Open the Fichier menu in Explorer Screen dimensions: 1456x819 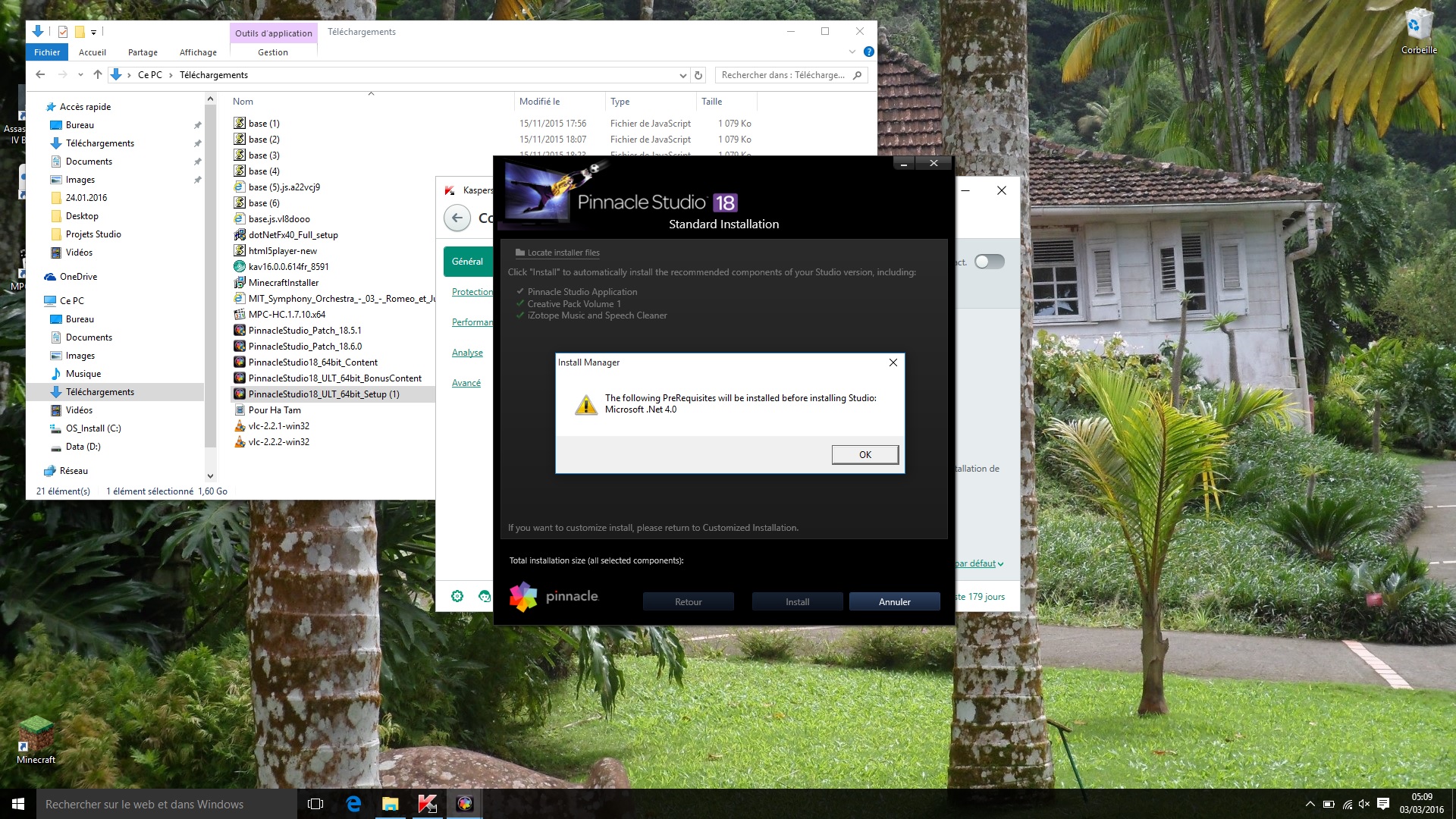[x=47, y=52]
